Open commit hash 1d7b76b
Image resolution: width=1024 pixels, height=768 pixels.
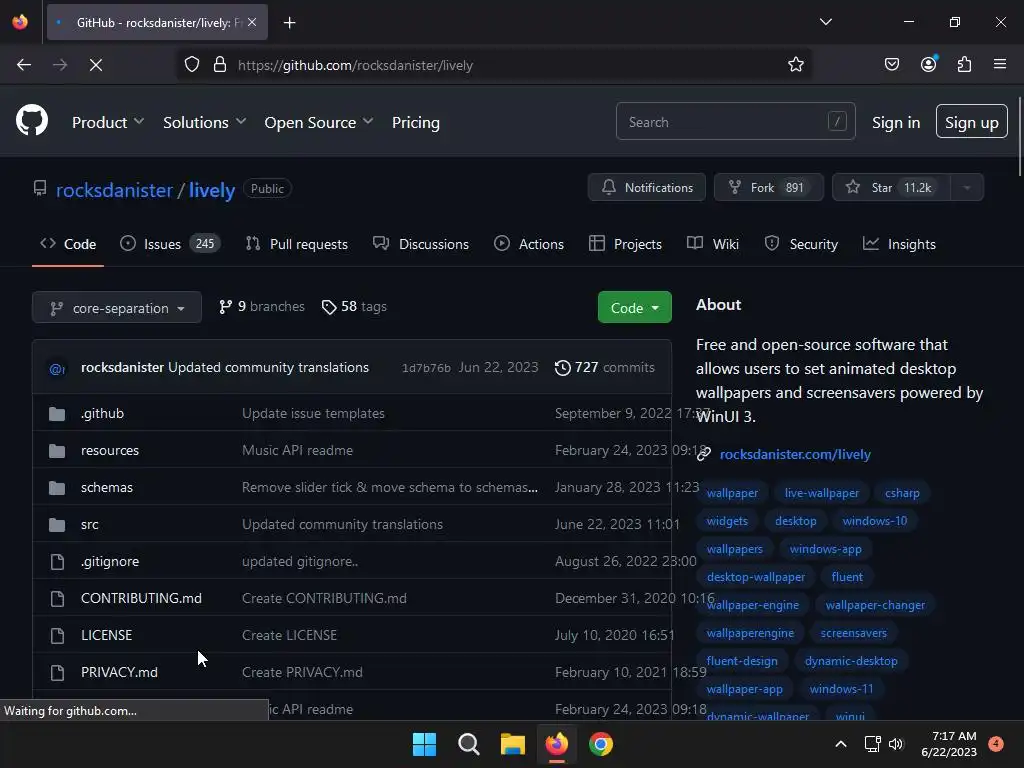click(x=426, y=368)
